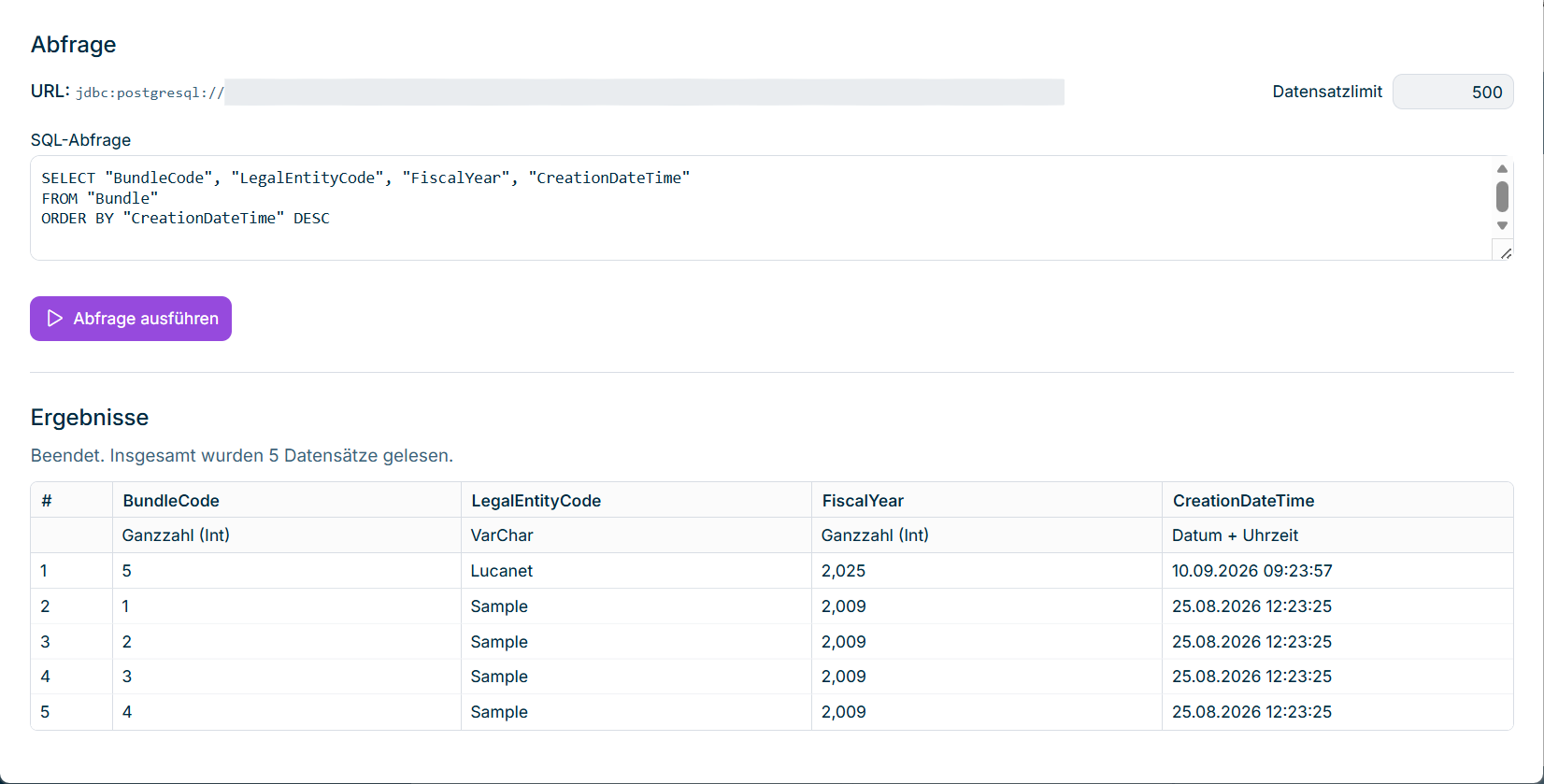Screen dimensions: 1544x784
Task: Select timestamp cell in BundleCode 2 row
Action: [x=1337, y=642]
